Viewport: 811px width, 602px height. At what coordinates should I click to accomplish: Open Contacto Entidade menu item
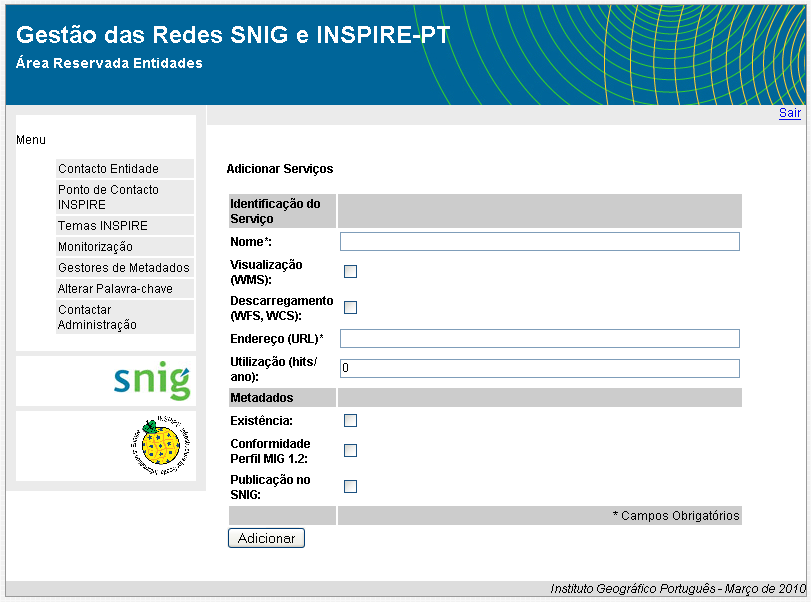[x=125, y=169]
